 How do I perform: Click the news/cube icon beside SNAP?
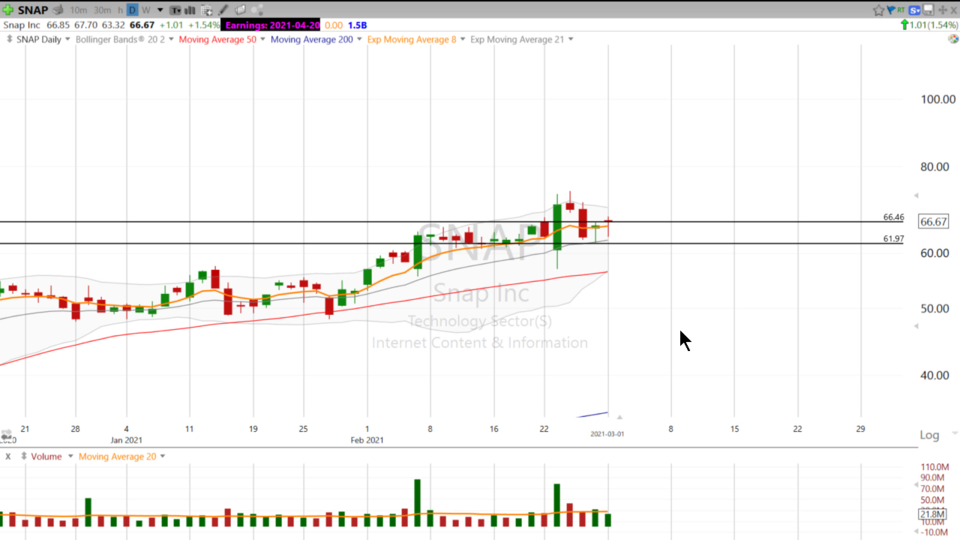point(58,10)
